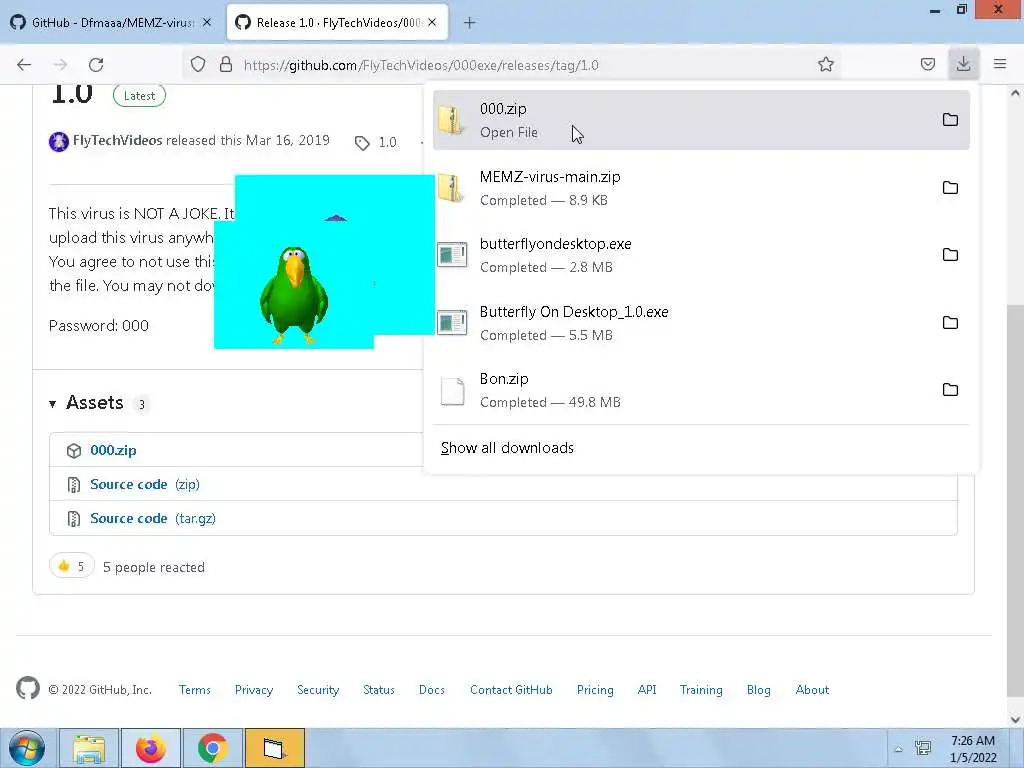Screen dimensions: 1024x768
Task: Open the Blog footer link
Action: click(x=758, y=690)
